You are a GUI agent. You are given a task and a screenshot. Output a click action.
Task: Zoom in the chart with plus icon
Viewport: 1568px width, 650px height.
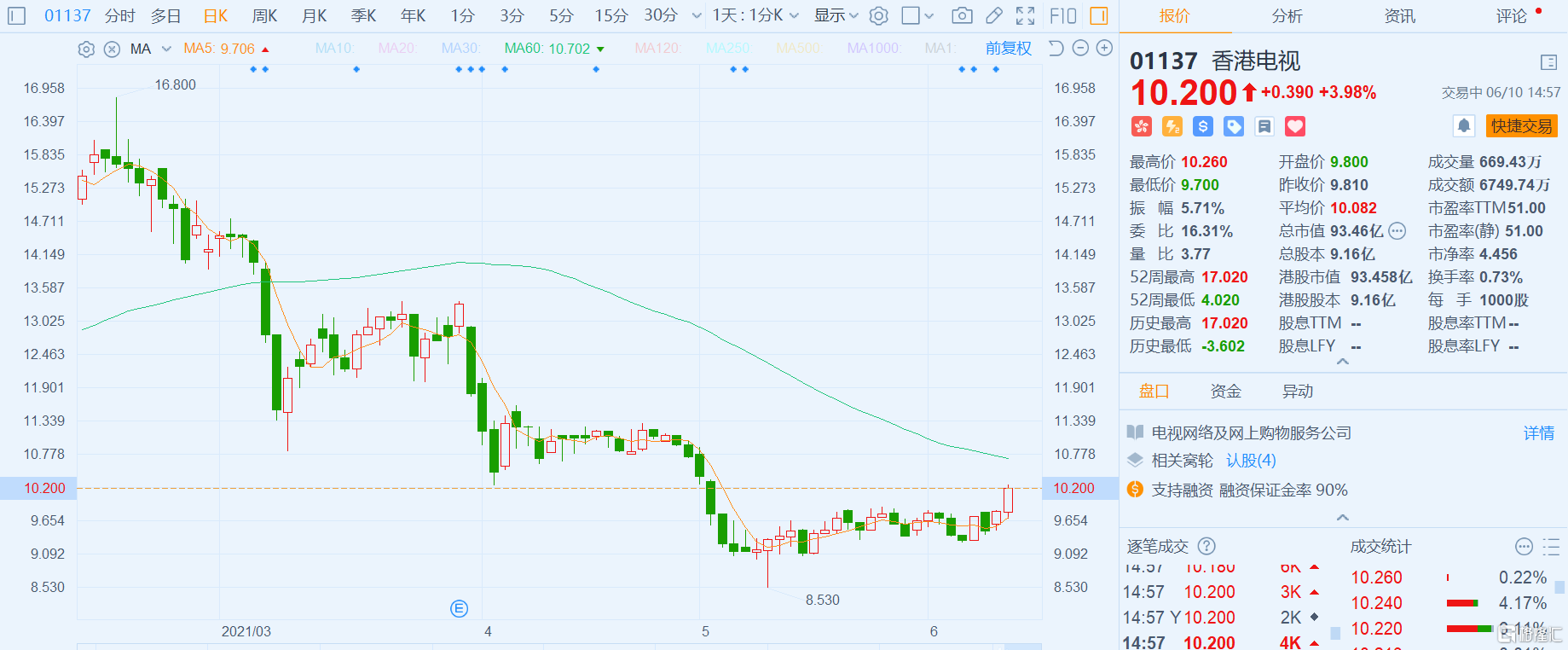pos(1104,49)
